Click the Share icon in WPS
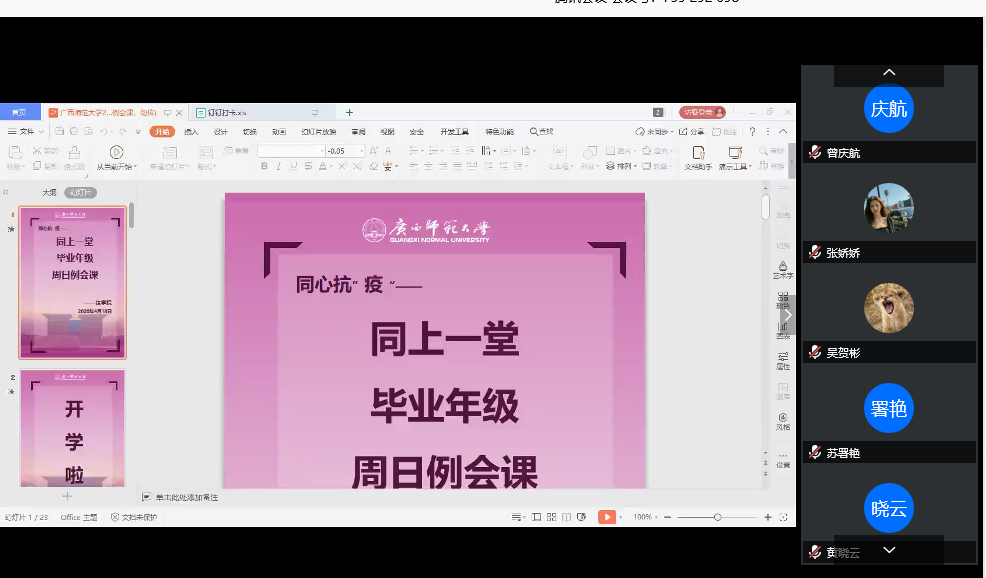Screen dimensions: 986x578 [683, 131]
